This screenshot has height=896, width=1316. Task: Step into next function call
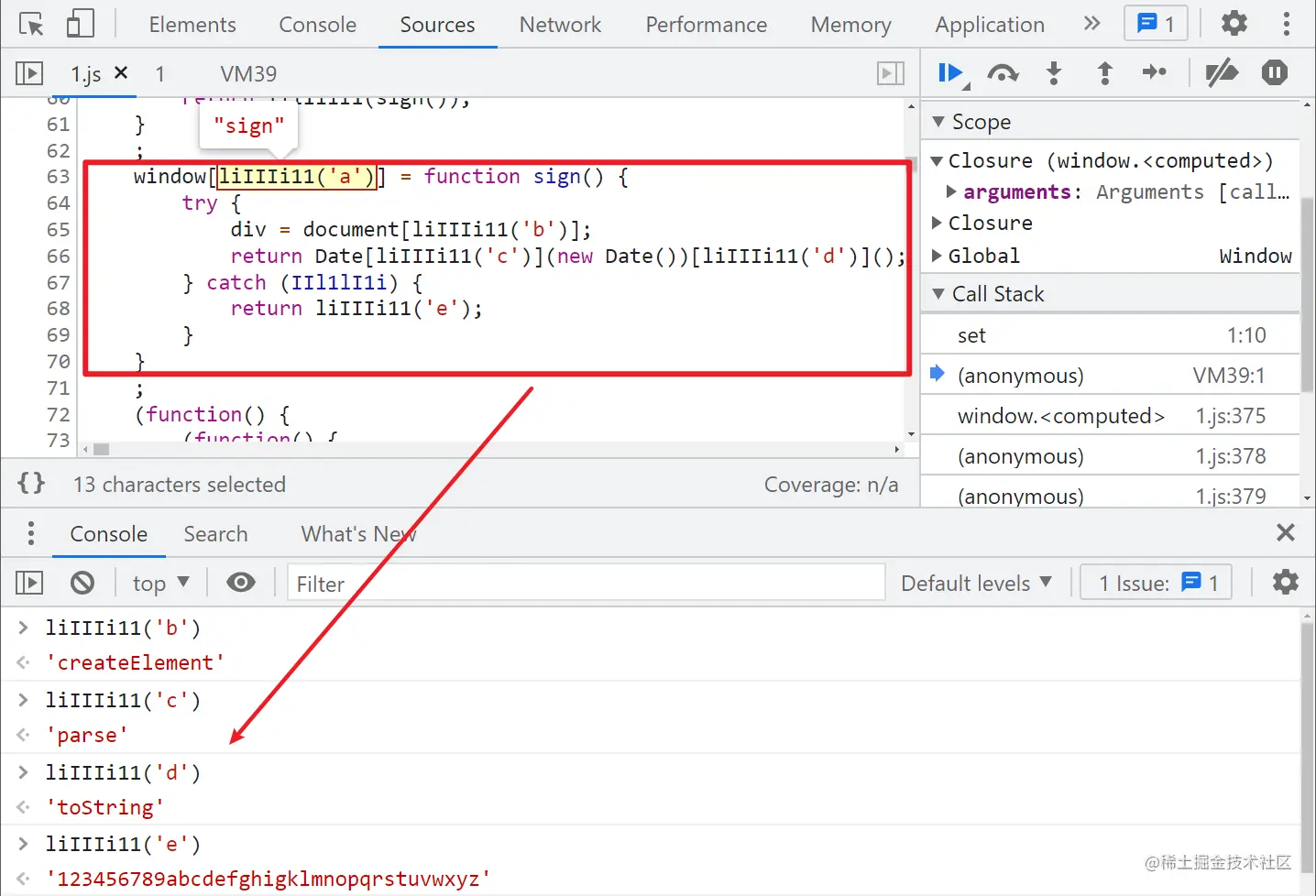pos(1054,73)
